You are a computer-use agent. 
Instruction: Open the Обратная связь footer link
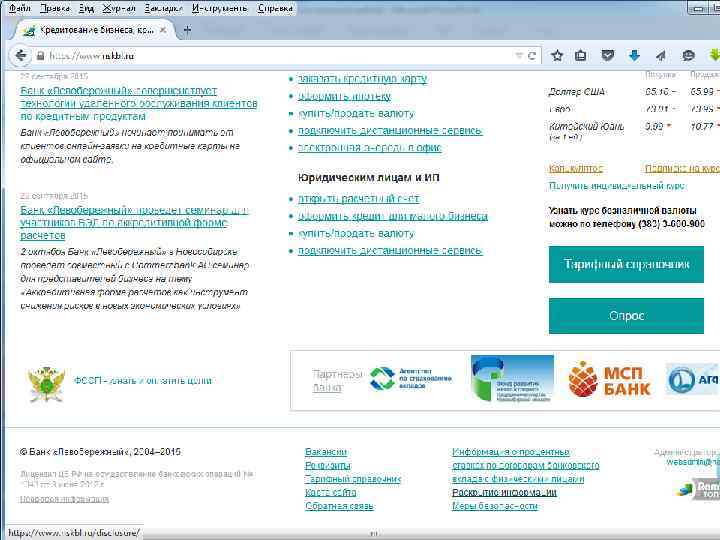[x=339, y=506]
